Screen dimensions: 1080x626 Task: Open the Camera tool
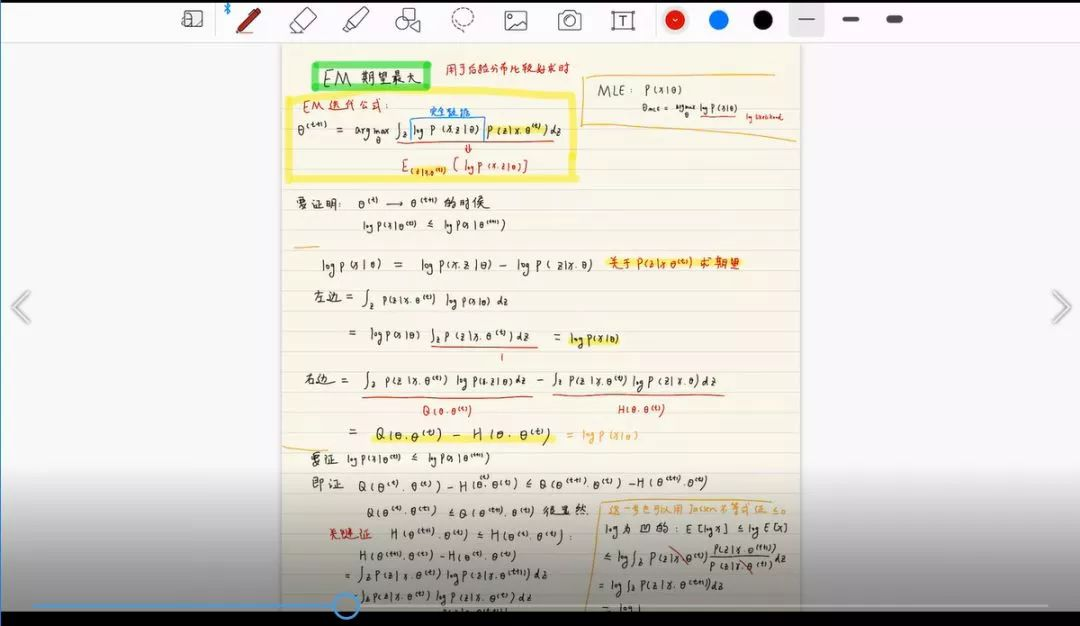click(570, 21)
